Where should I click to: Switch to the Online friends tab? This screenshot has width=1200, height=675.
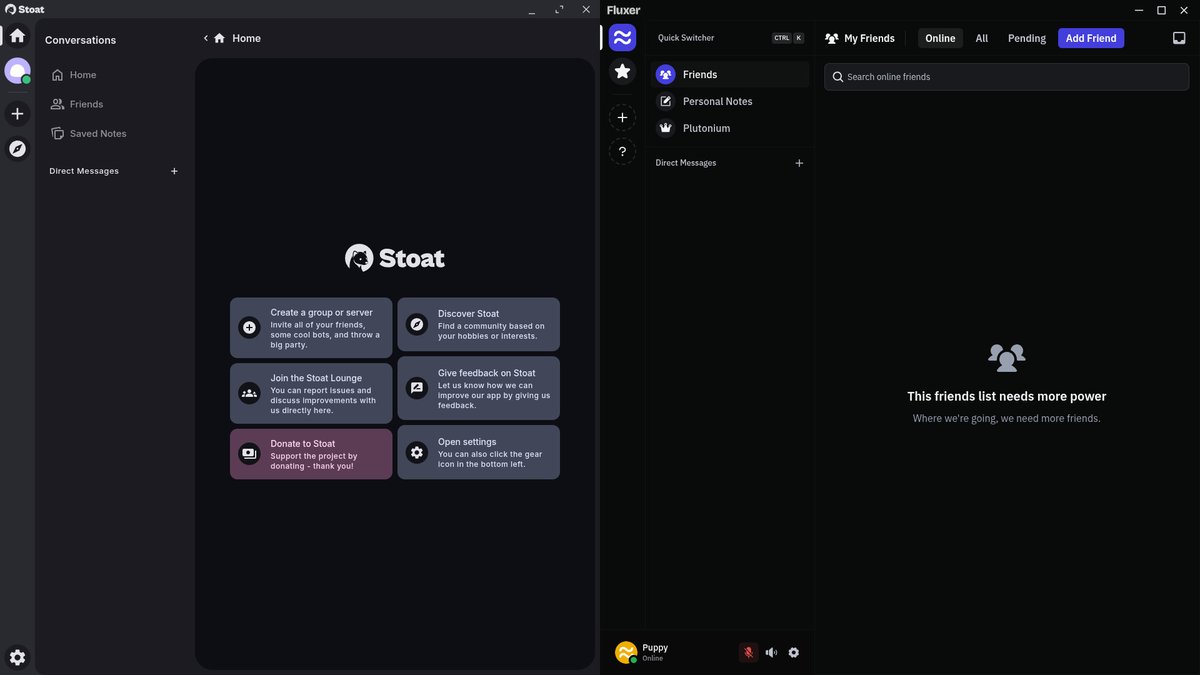[940, 38]
